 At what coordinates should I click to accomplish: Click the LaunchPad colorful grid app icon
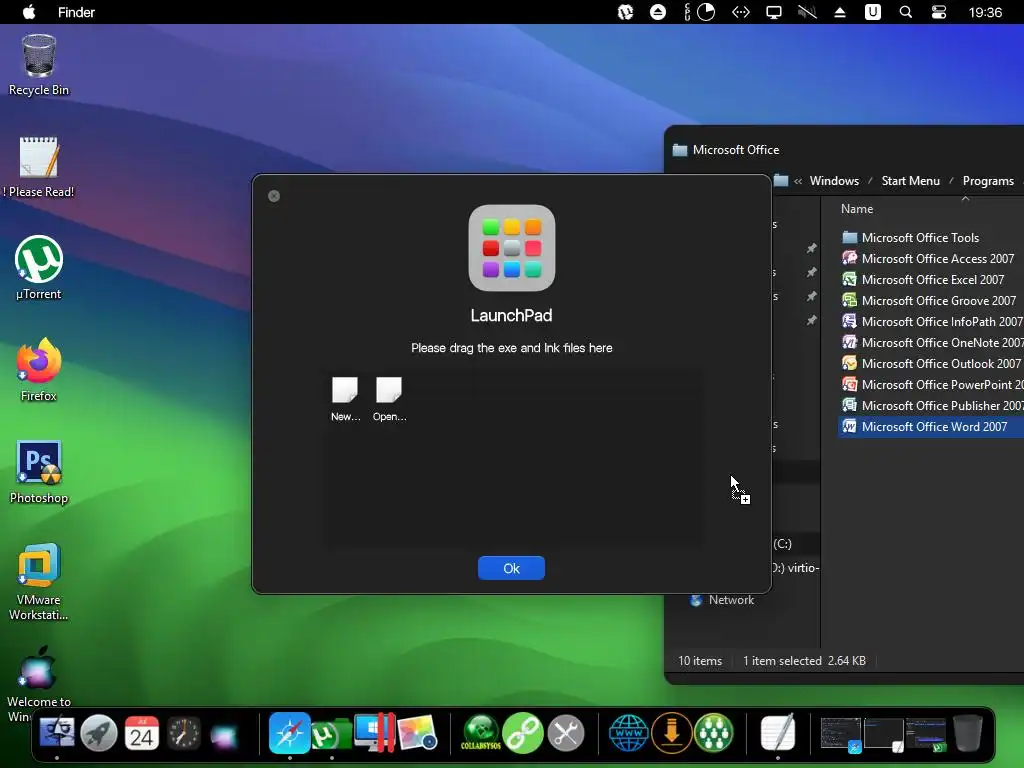(512, 248)
